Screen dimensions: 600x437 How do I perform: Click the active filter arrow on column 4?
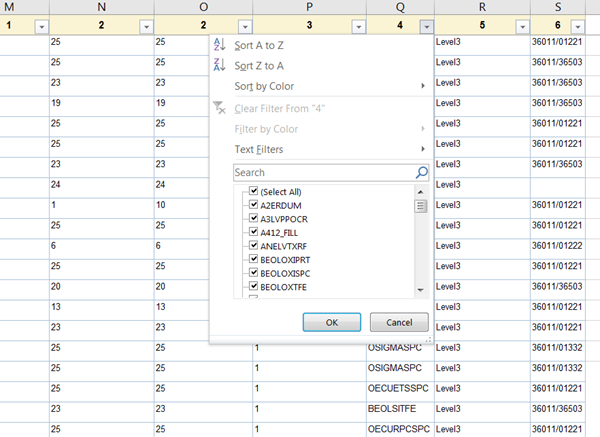tap(426, 26)
